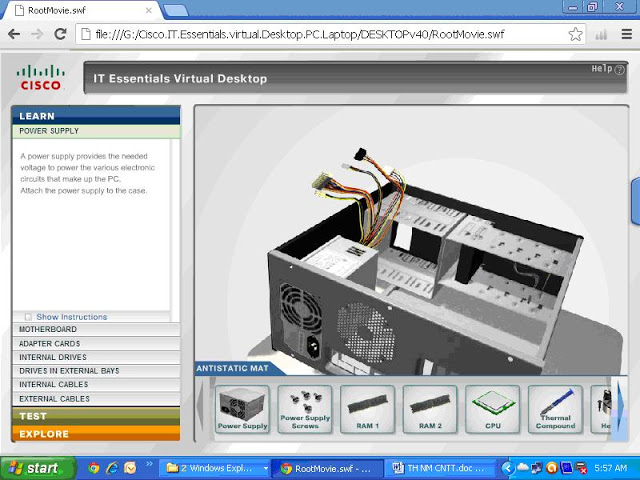Open grouped Windows Explorer taskbar button
Screen dimensions: 640x480
click(214, 468)
